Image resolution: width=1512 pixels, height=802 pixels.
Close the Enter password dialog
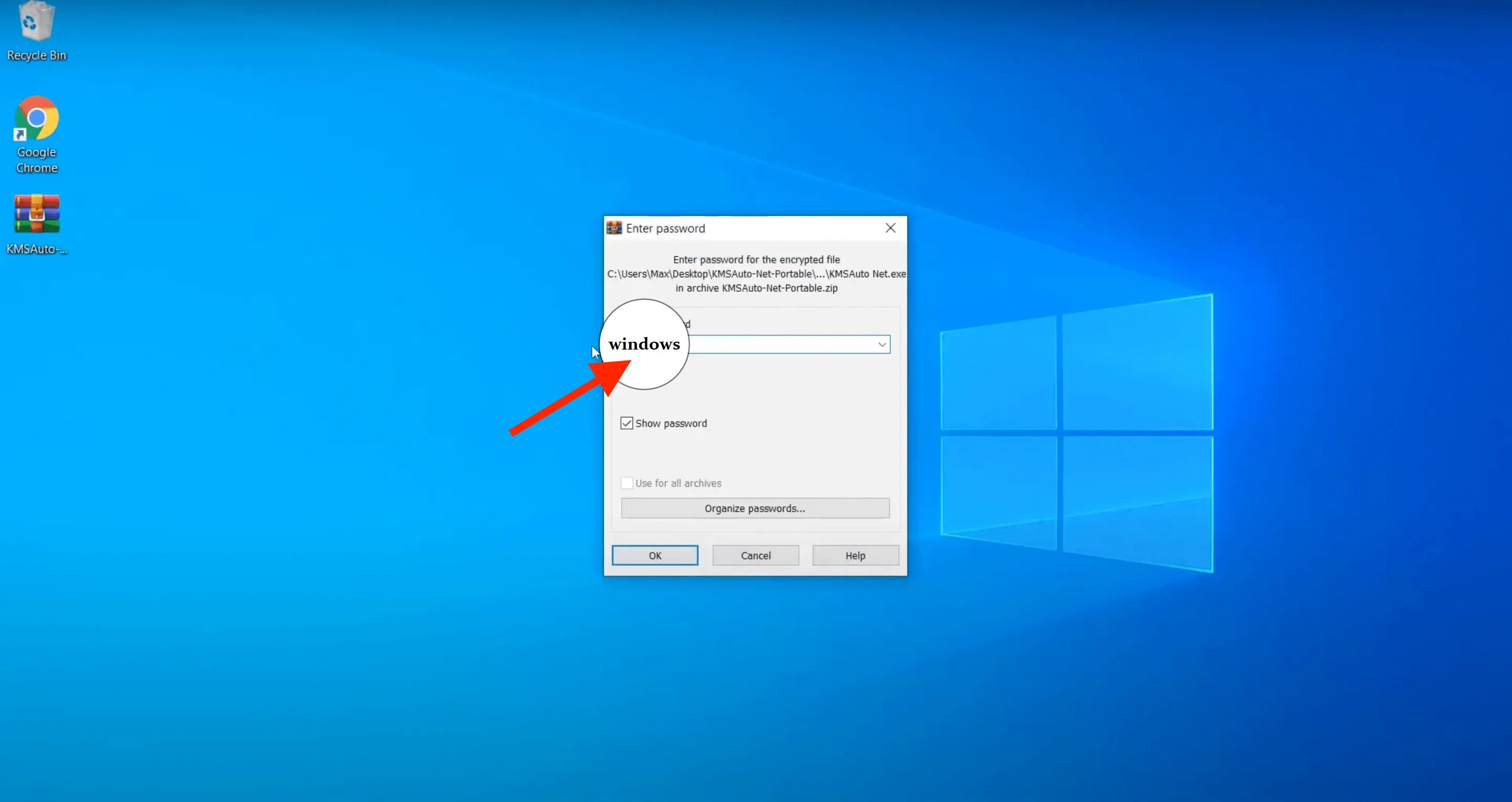tap(890, 228)
